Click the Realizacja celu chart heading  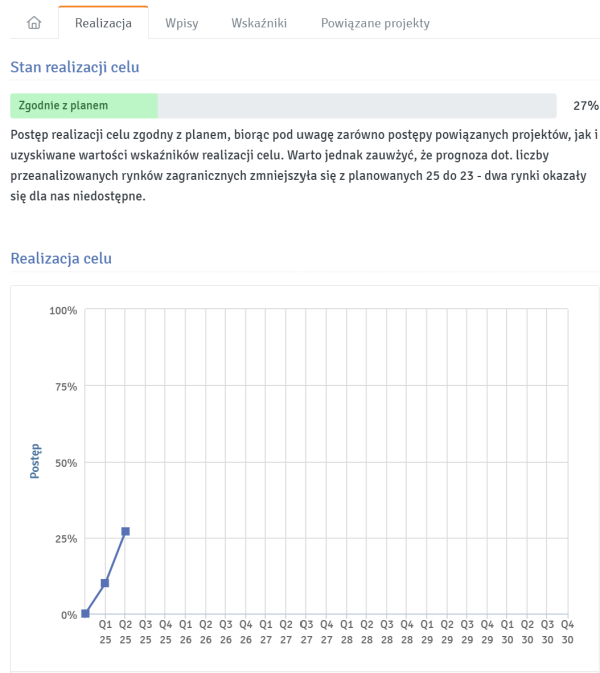point(61,259)
